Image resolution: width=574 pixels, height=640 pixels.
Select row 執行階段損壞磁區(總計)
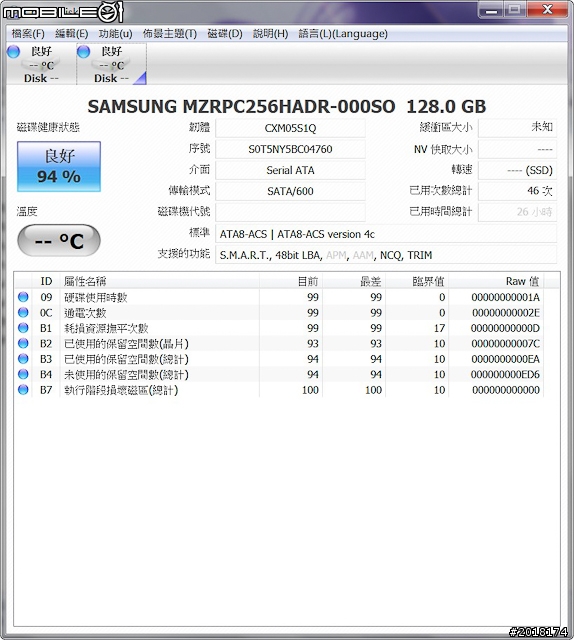click(279, 390)
